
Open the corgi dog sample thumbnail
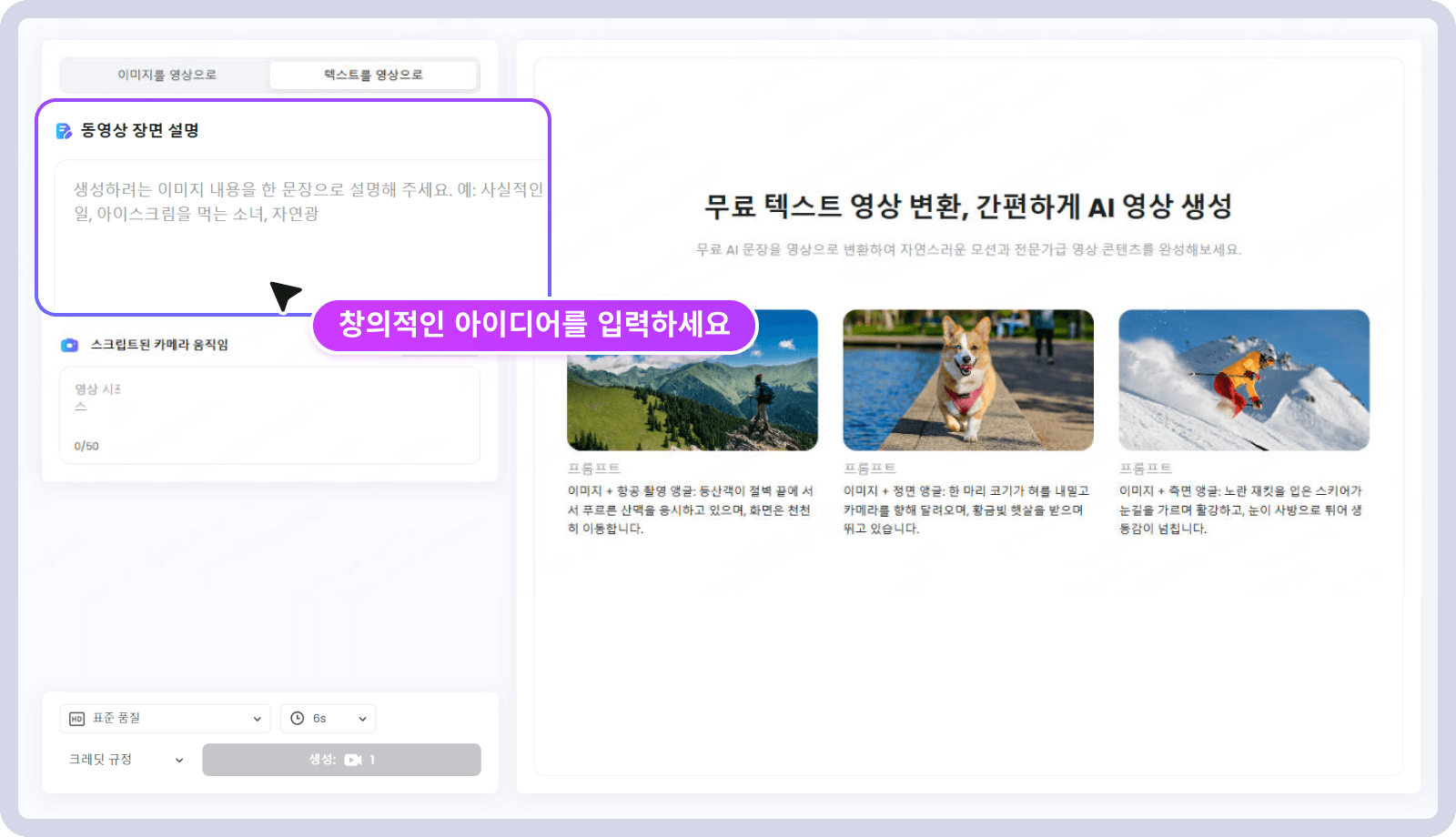tap(968, 380)
